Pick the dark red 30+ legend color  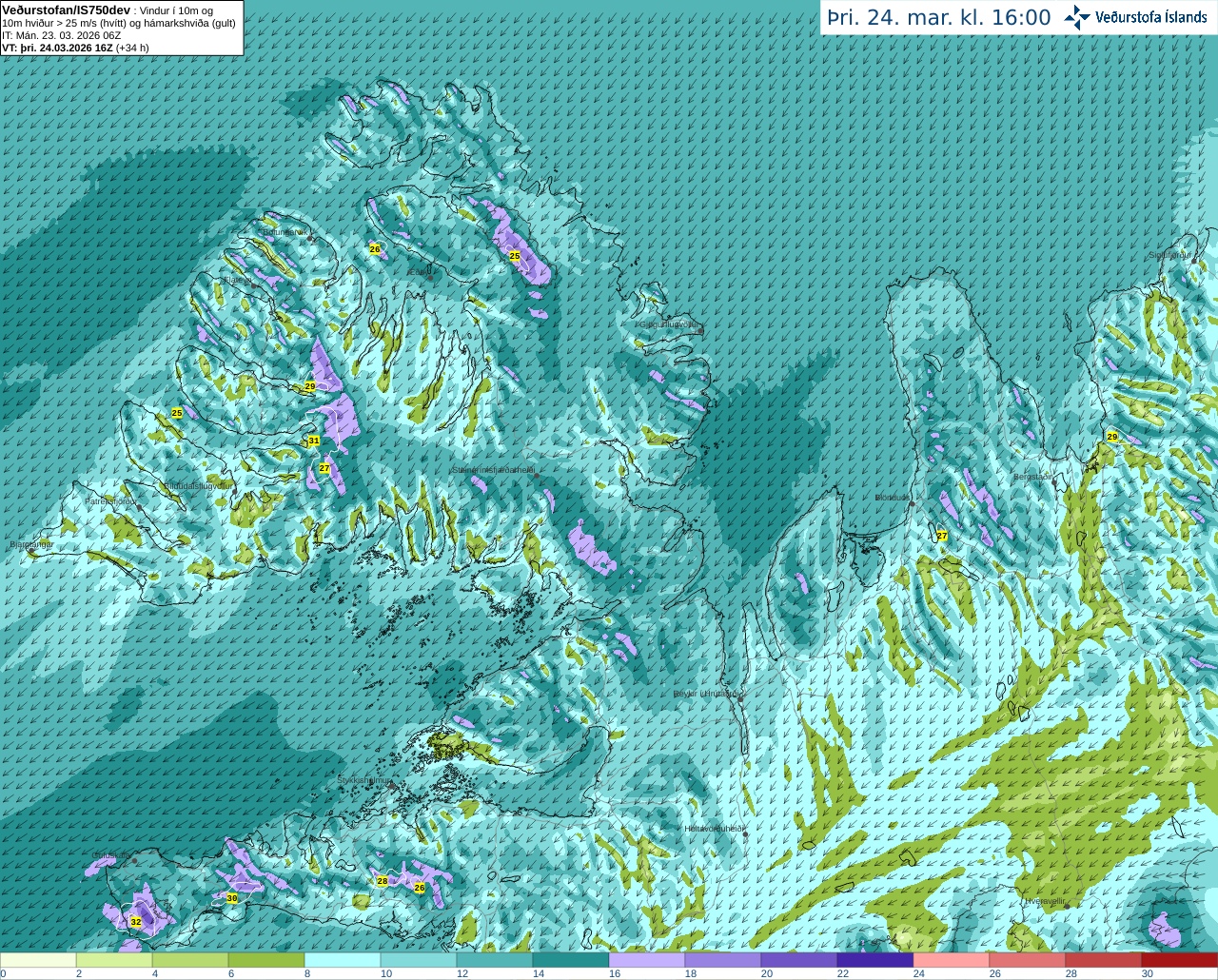(x=1179, y=960)
